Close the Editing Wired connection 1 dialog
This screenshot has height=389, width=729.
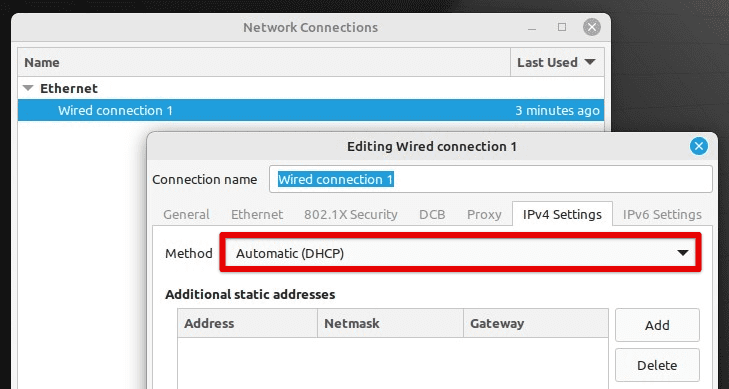point(698,146)
